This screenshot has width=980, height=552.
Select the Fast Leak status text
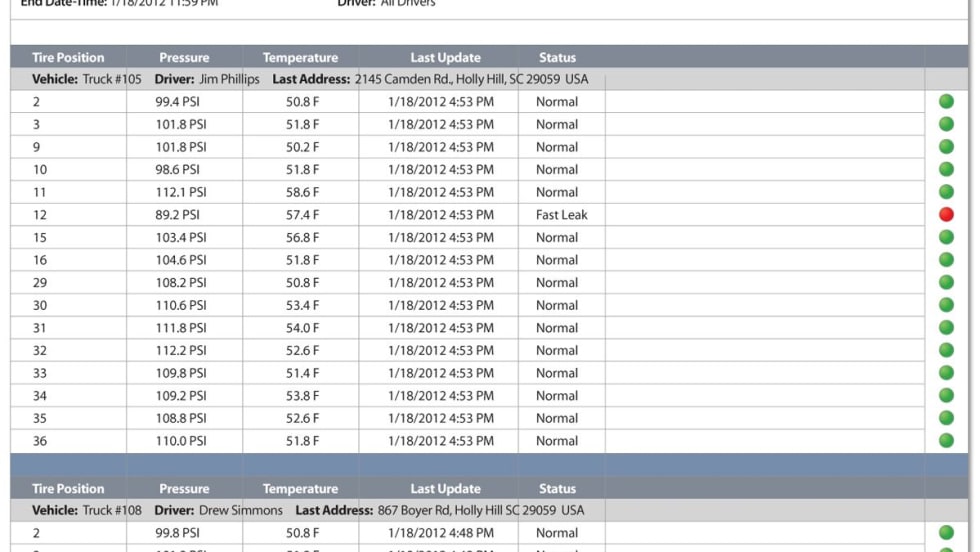561,215
